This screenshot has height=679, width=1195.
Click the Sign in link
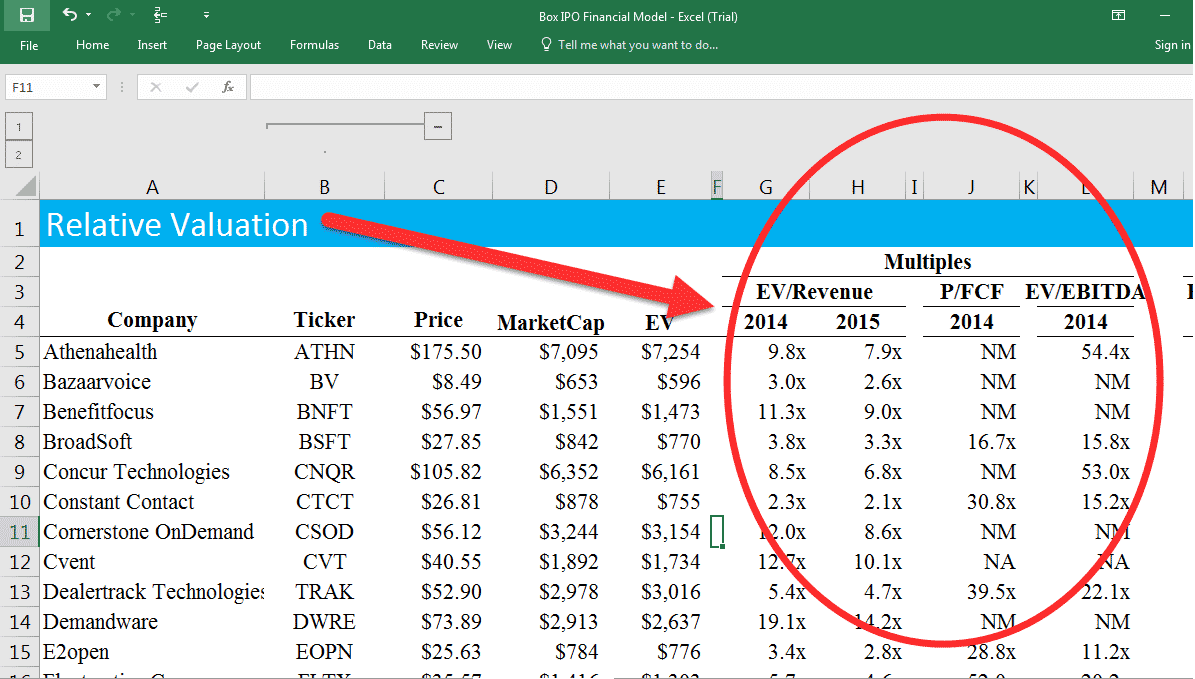(1172, 45)
